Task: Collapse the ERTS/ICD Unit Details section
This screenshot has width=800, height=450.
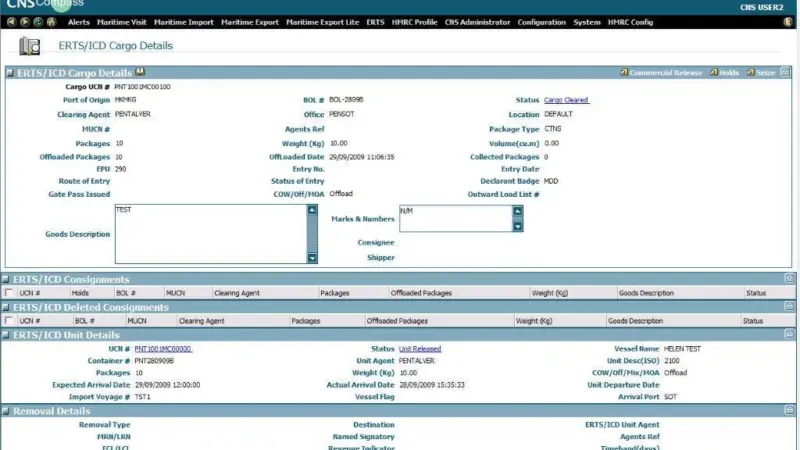Action: pyautogui.click(x=6, y=335)
